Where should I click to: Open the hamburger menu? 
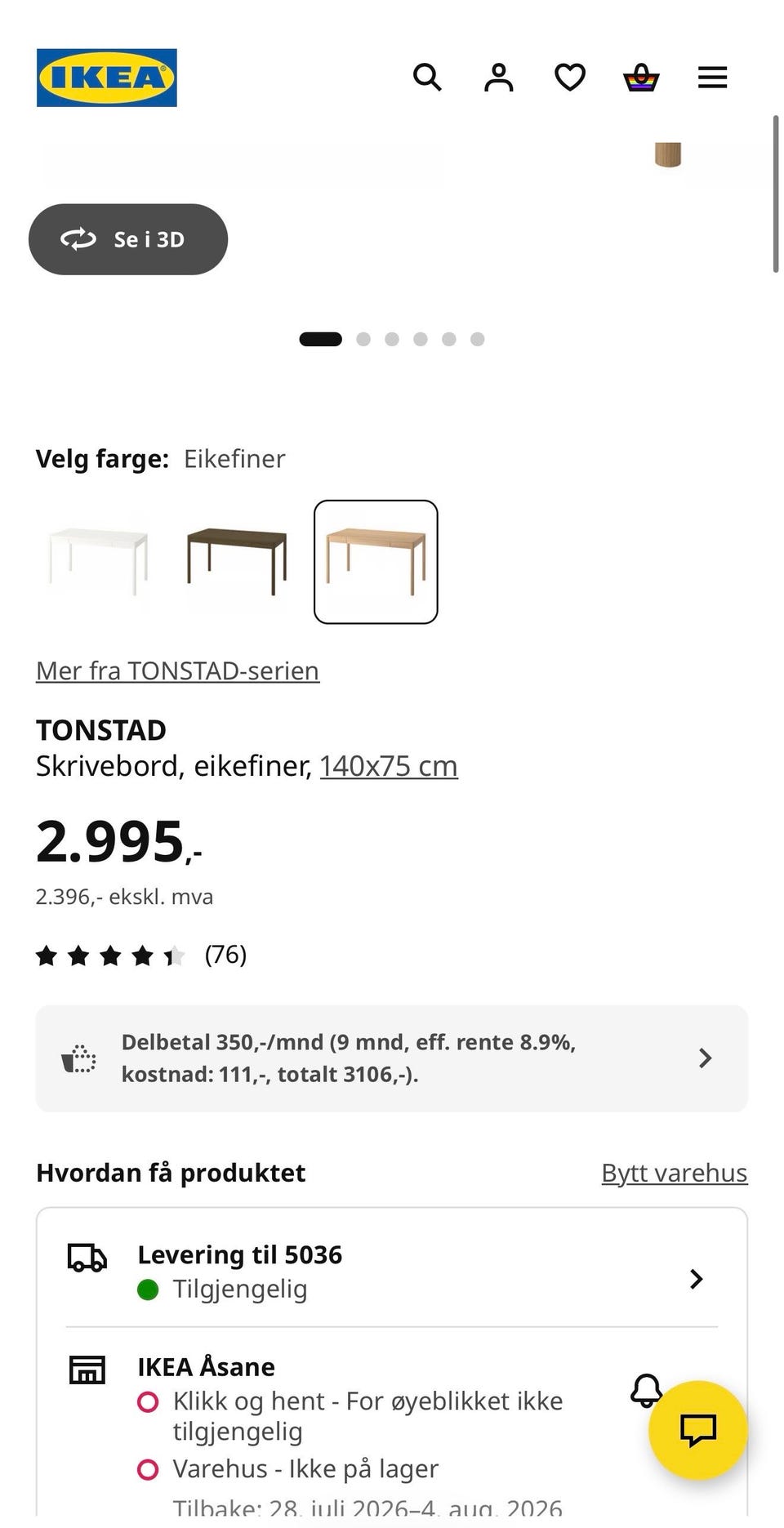click(712, 78)
